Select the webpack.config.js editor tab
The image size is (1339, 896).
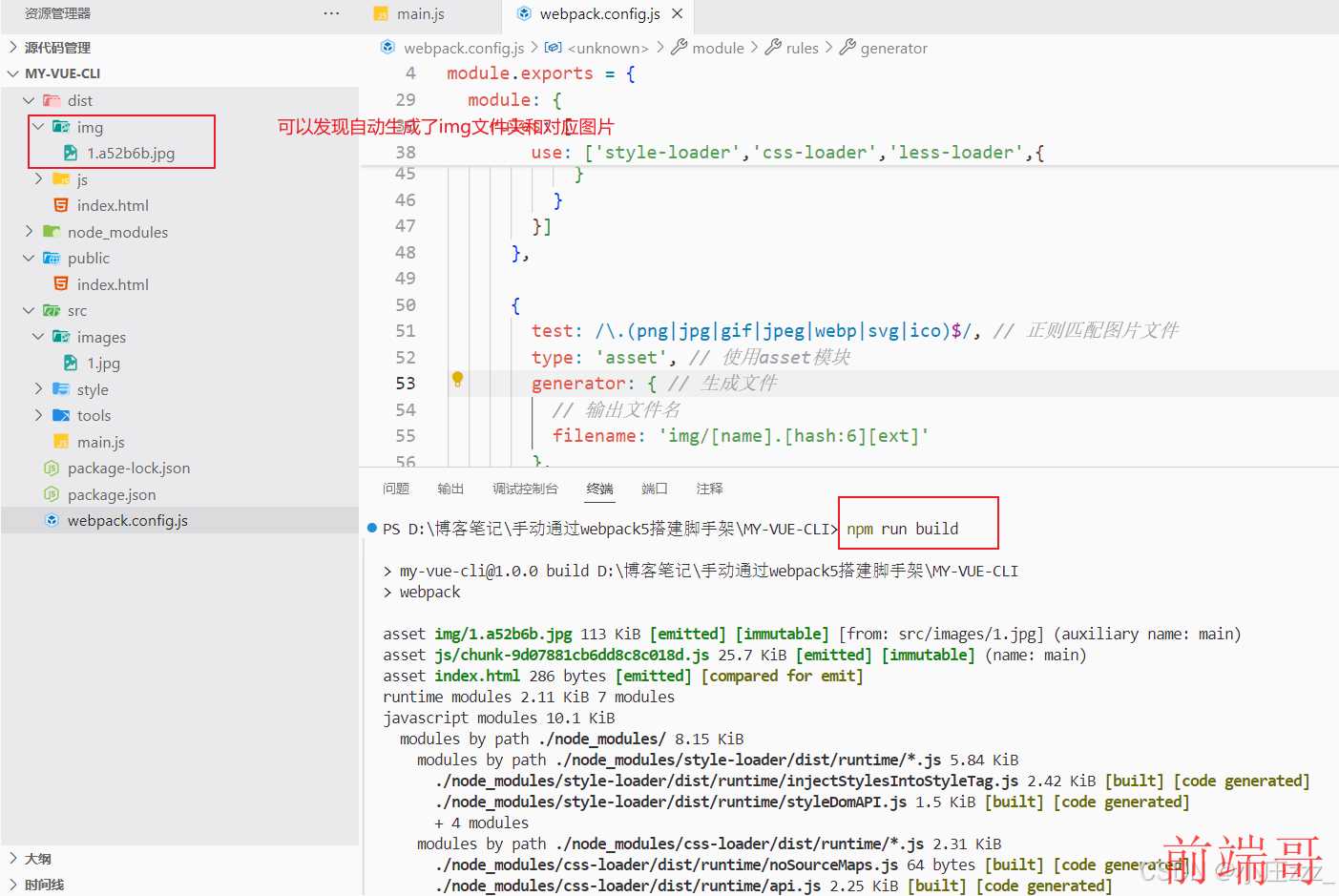coord(597,13)
